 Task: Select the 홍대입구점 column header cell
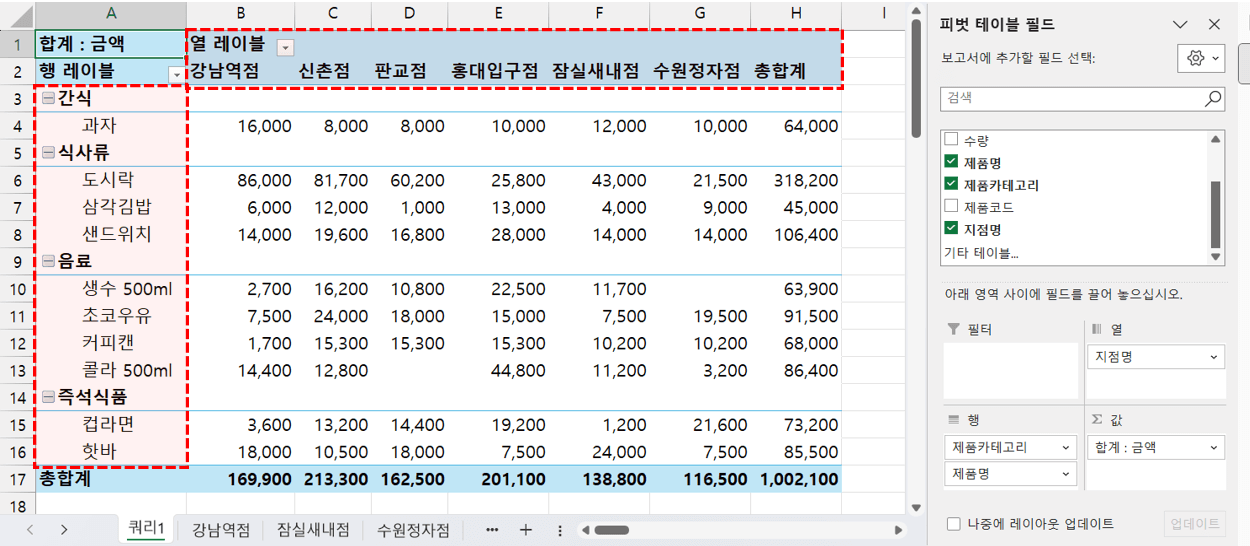(498, 71)
